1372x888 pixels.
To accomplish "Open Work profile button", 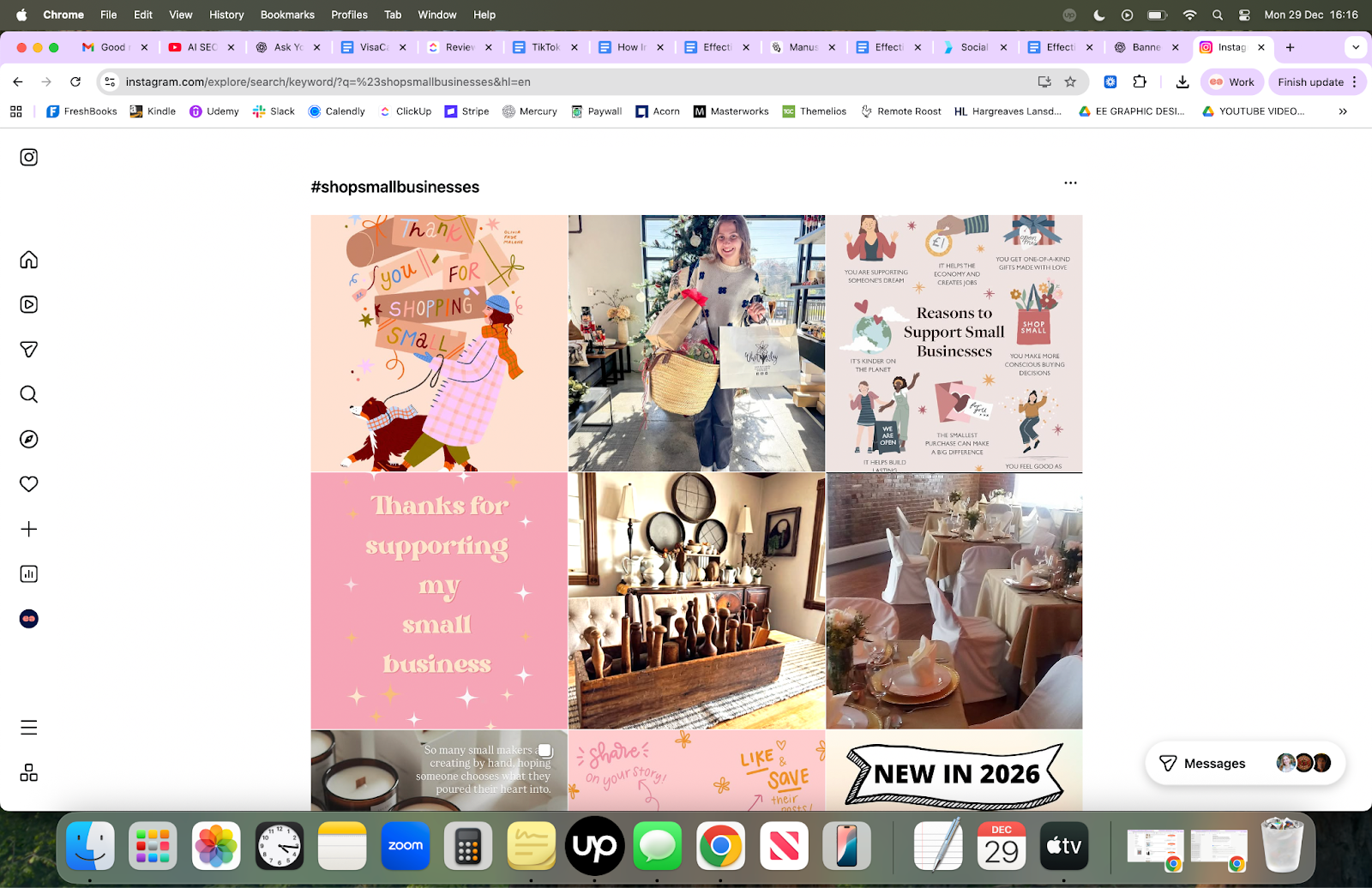I will (x=1232, y=81).
